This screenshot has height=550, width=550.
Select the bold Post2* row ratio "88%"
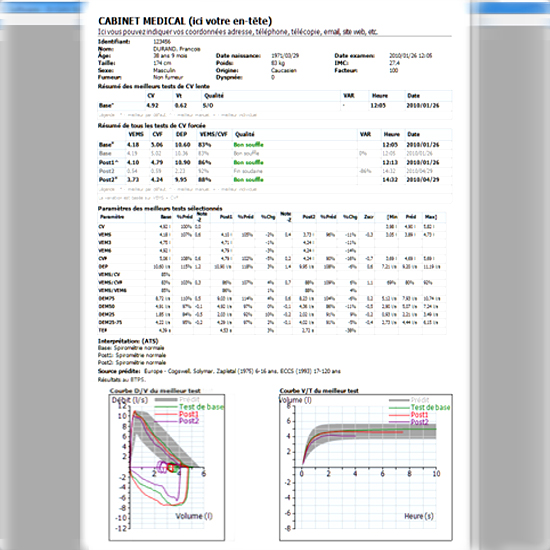[x=204, y=180]
